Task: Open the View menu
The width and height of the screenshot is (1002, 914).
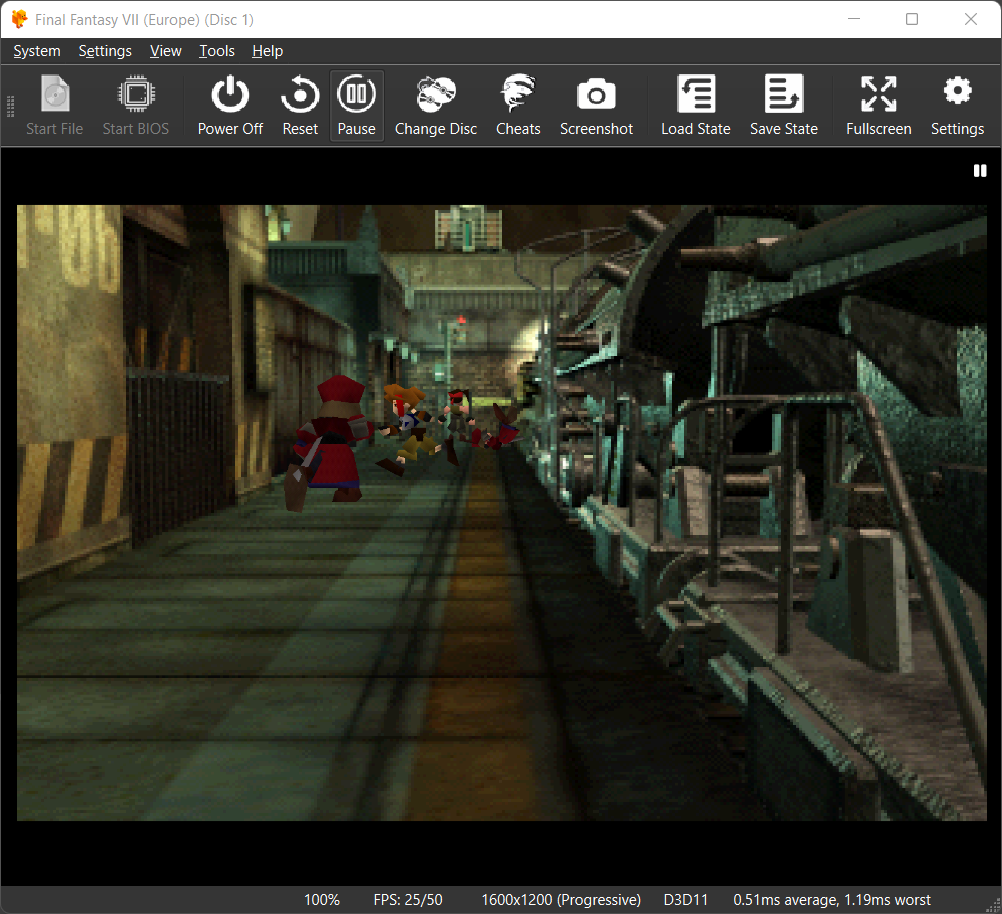Action: [166, 51]
